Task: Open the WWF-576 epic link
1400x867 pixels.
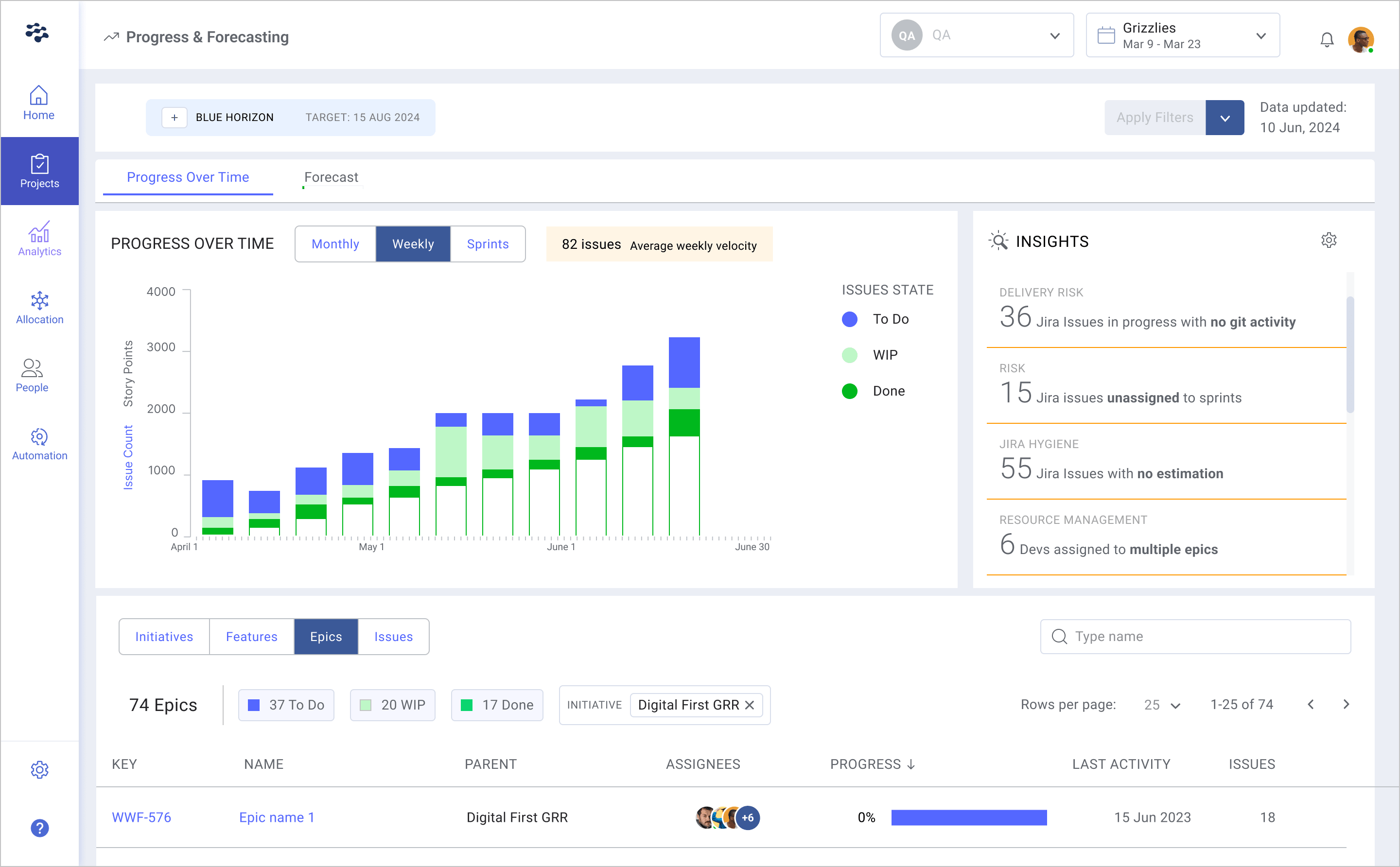Action: pyautogui.click(x=141, y=817)
